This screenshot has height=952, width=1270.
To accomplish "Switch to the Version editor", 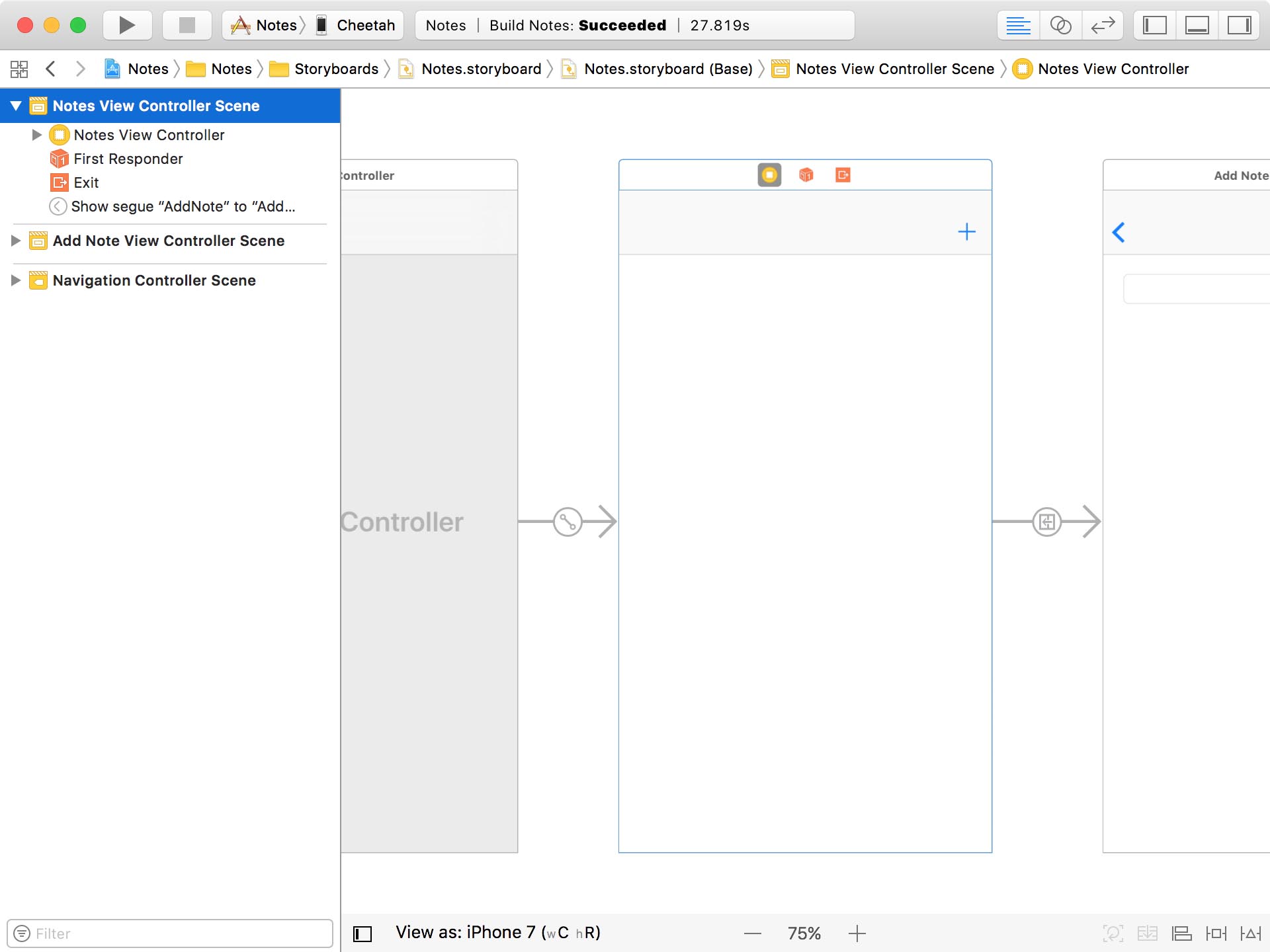I will [x=1103, y=25].
